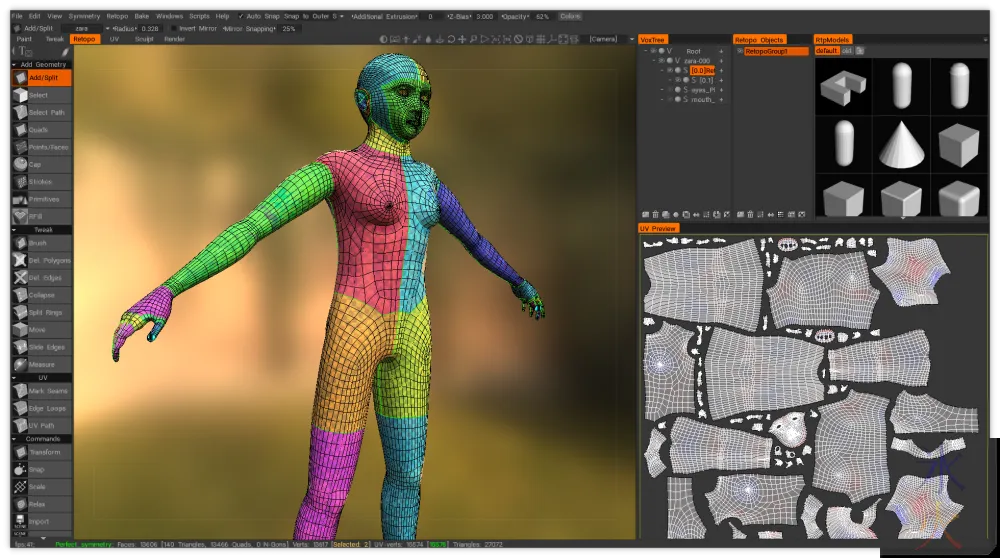Choose the Strokes tool

coord(41,182)
